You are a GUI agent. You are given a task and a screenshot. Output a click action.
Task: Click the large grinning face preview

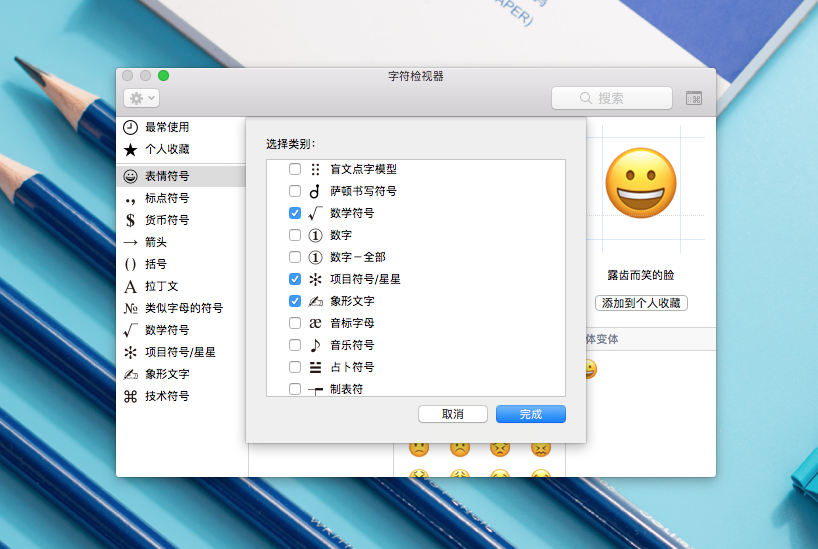(x=641, y=183)
